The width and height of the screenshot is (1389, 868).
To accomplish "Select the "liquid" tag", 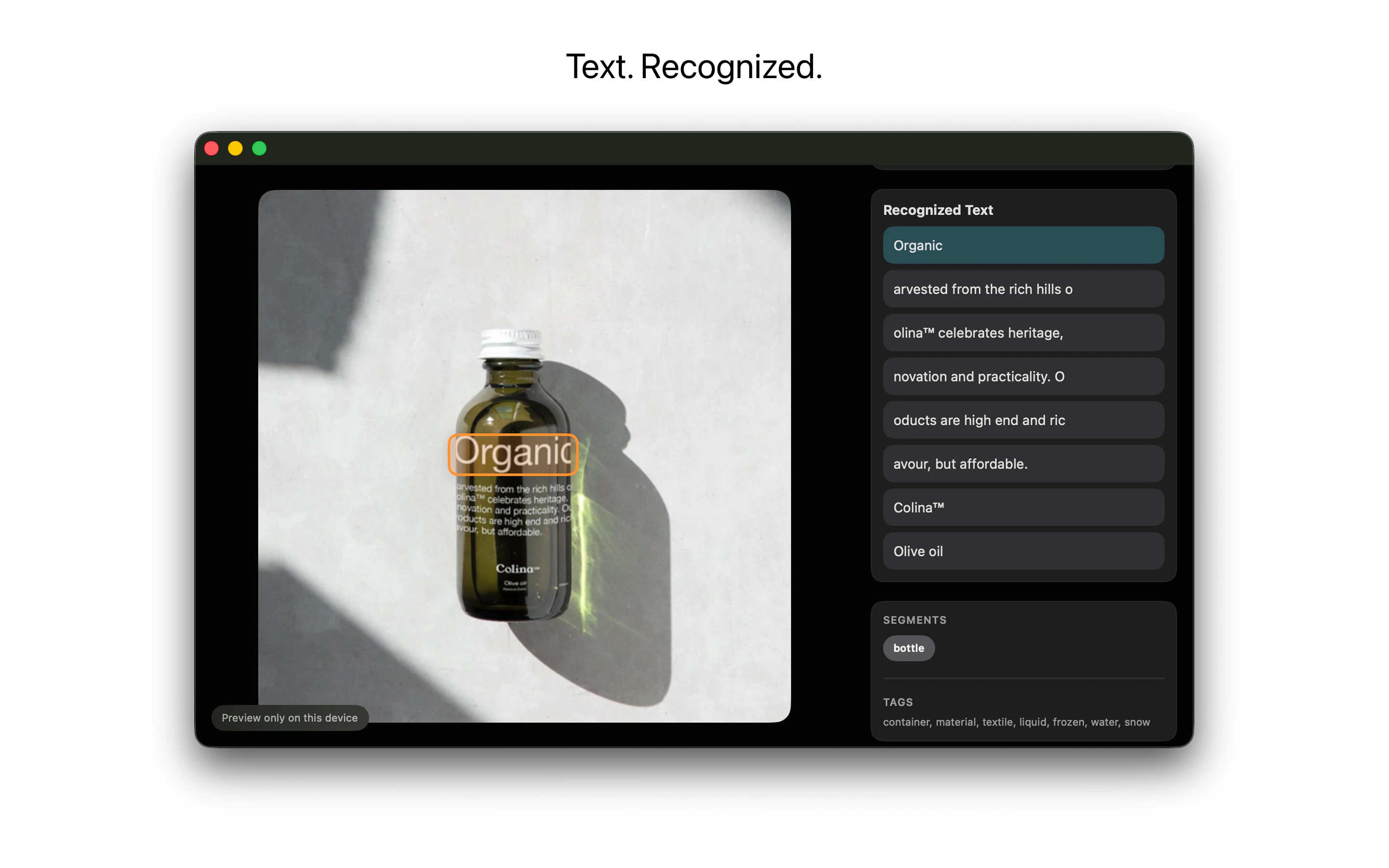I will [x=1033, y=722].
